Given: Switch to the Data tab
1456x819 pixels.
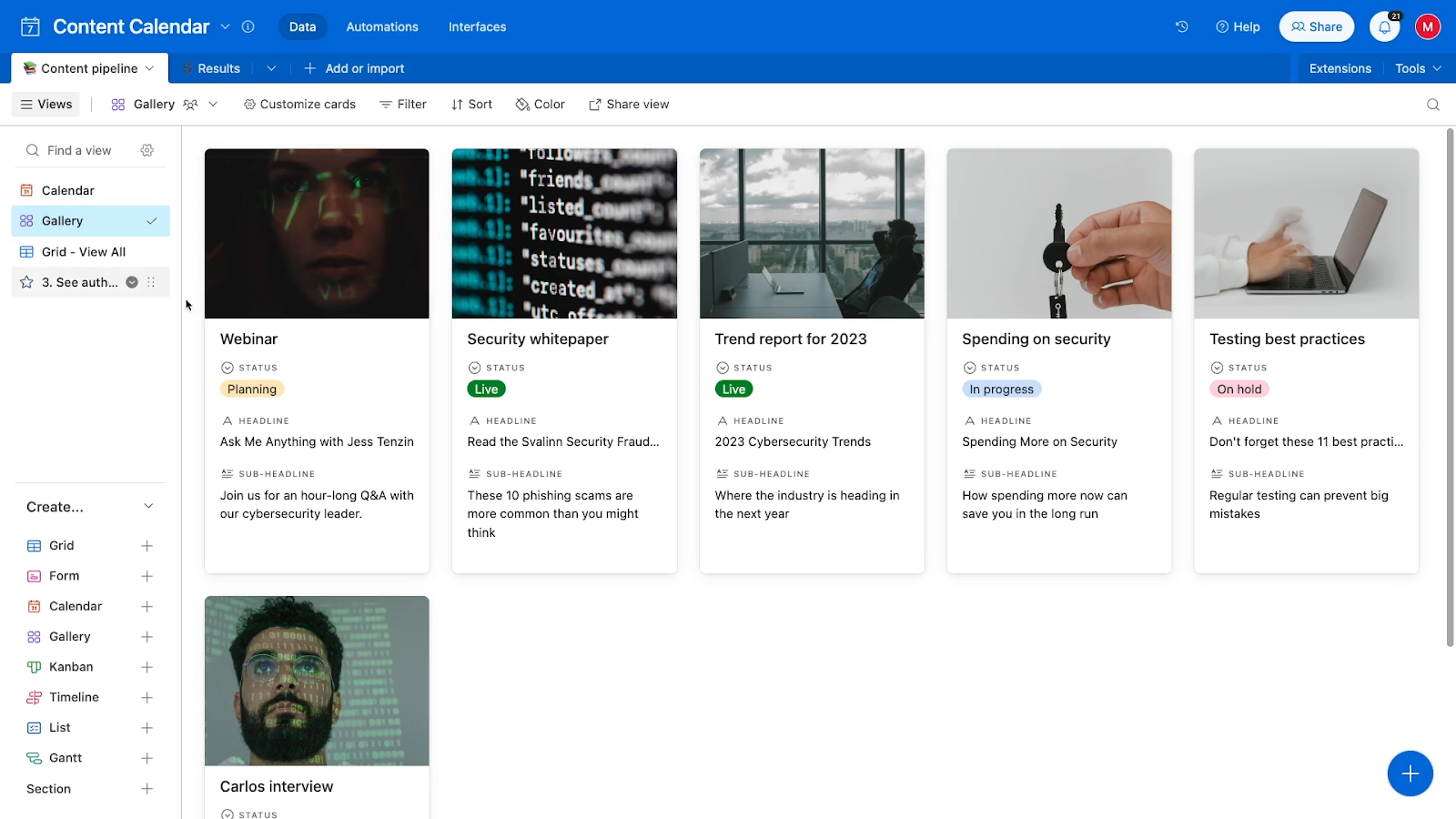Looking at the screenshot, I should (302, 26).
